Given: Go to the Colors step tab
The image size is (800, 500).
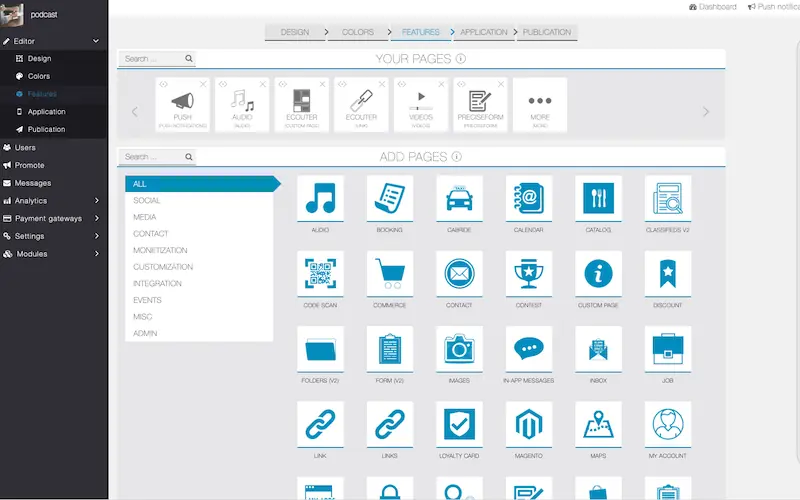Looking at the screenshot, I should pyautogui.click(x=358, y=32).
